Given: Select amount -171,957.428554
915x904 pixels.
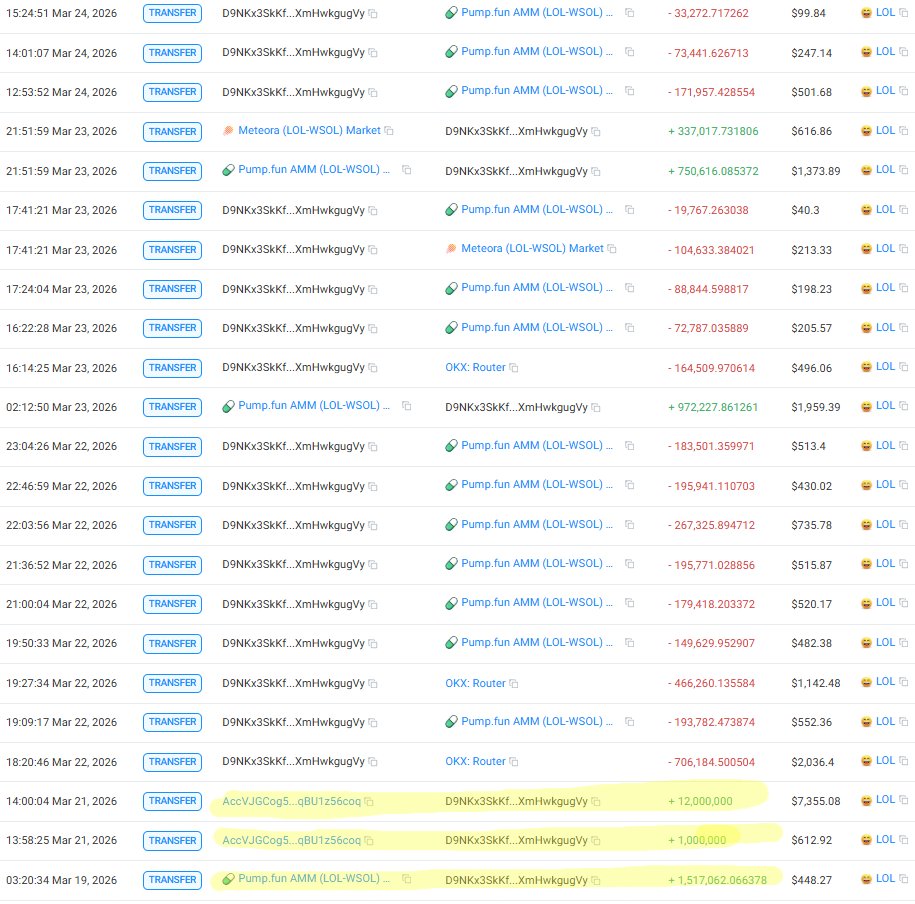Looking at the screenshot, I should tap(711, 92).
